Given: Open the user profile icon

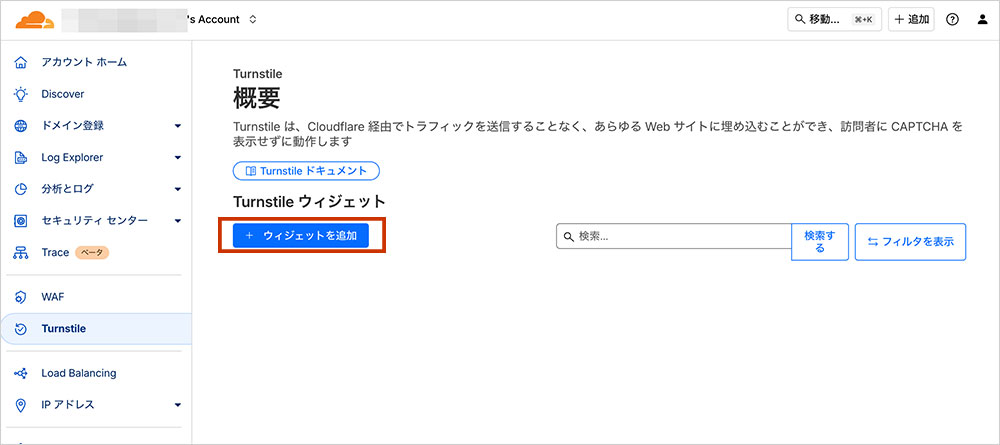Looking at the screenshot, I should click(x=981, y=19).
